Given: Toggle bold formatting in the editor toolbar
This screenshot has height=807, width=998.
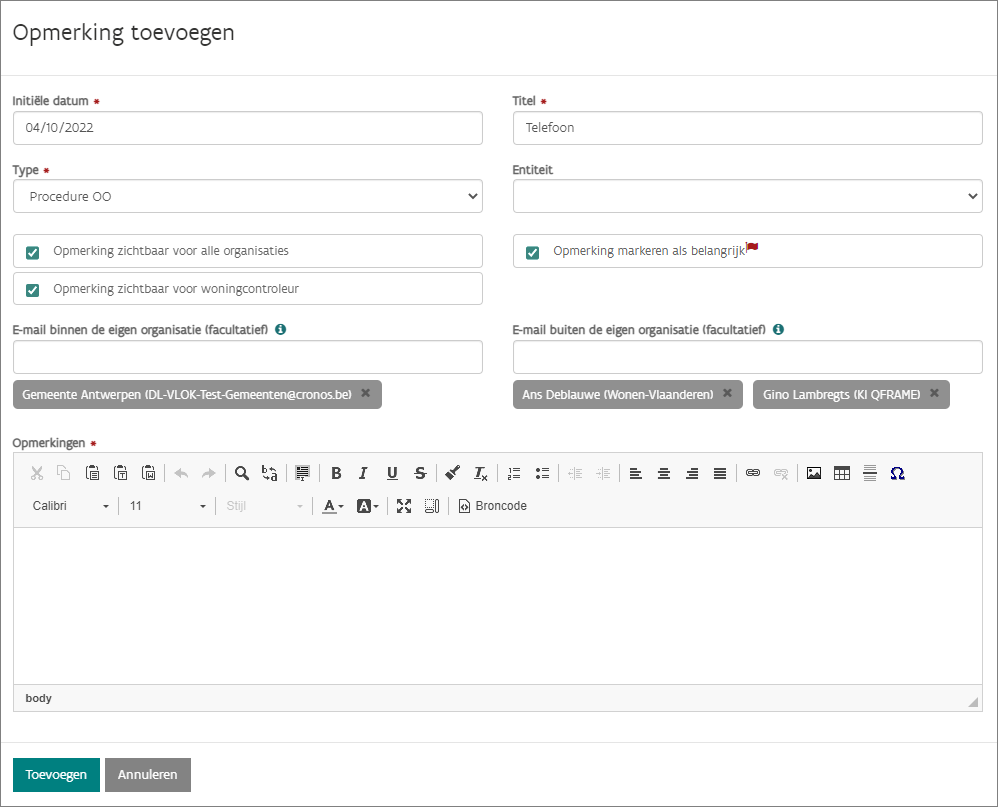Looking at the screenshot, I should coord(336,474).
